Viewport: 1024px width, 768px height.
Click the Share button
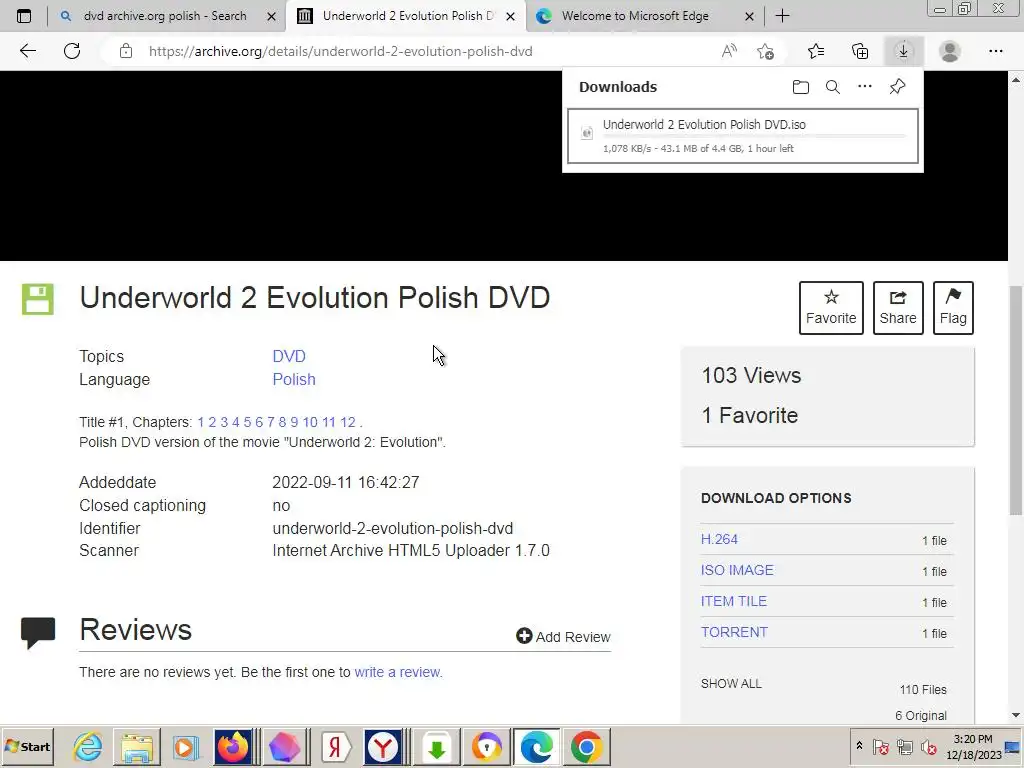click(x=898, y=308)
